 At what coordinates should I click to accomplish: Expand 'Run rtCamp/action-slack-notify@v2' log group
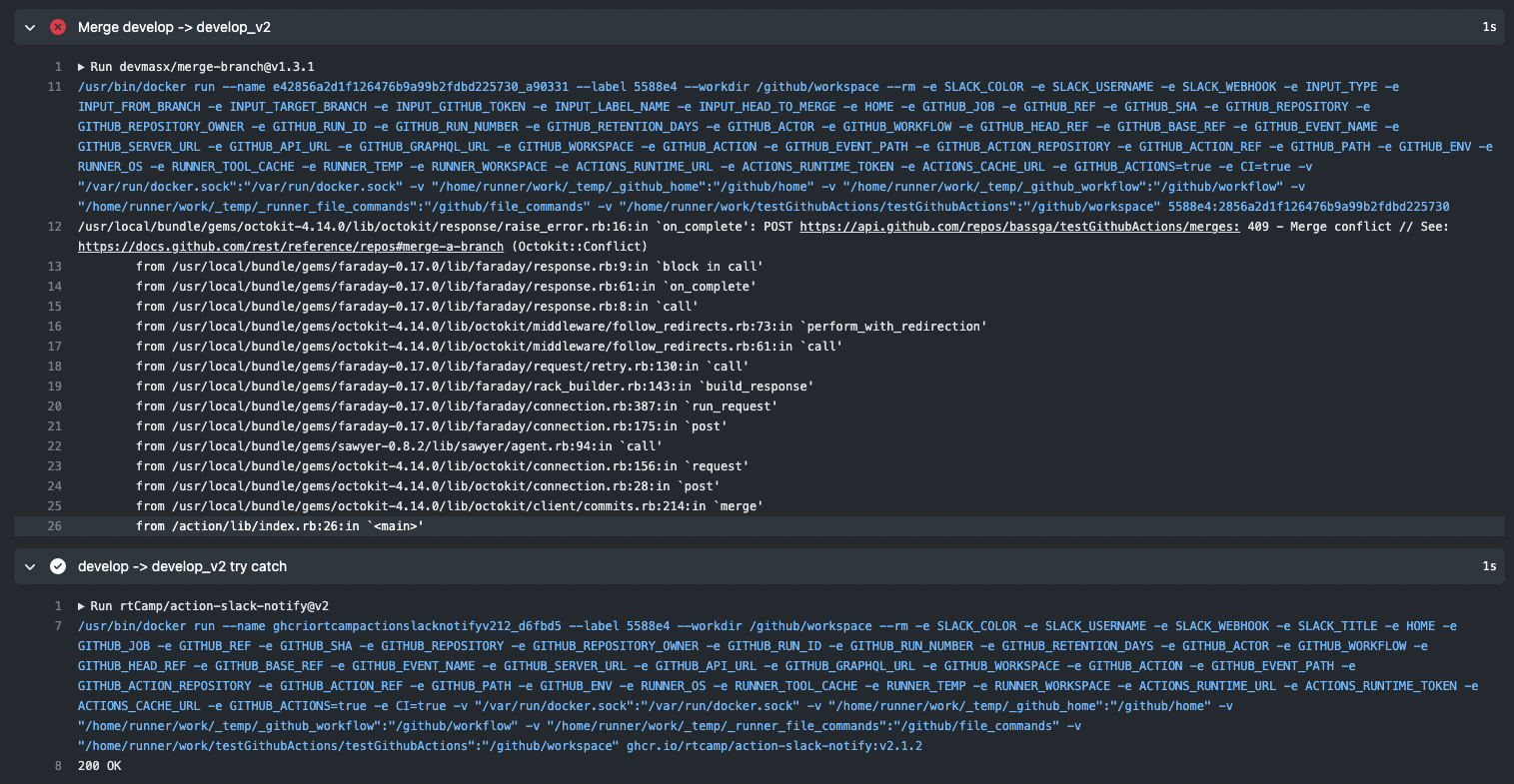[x=203, y=606]
